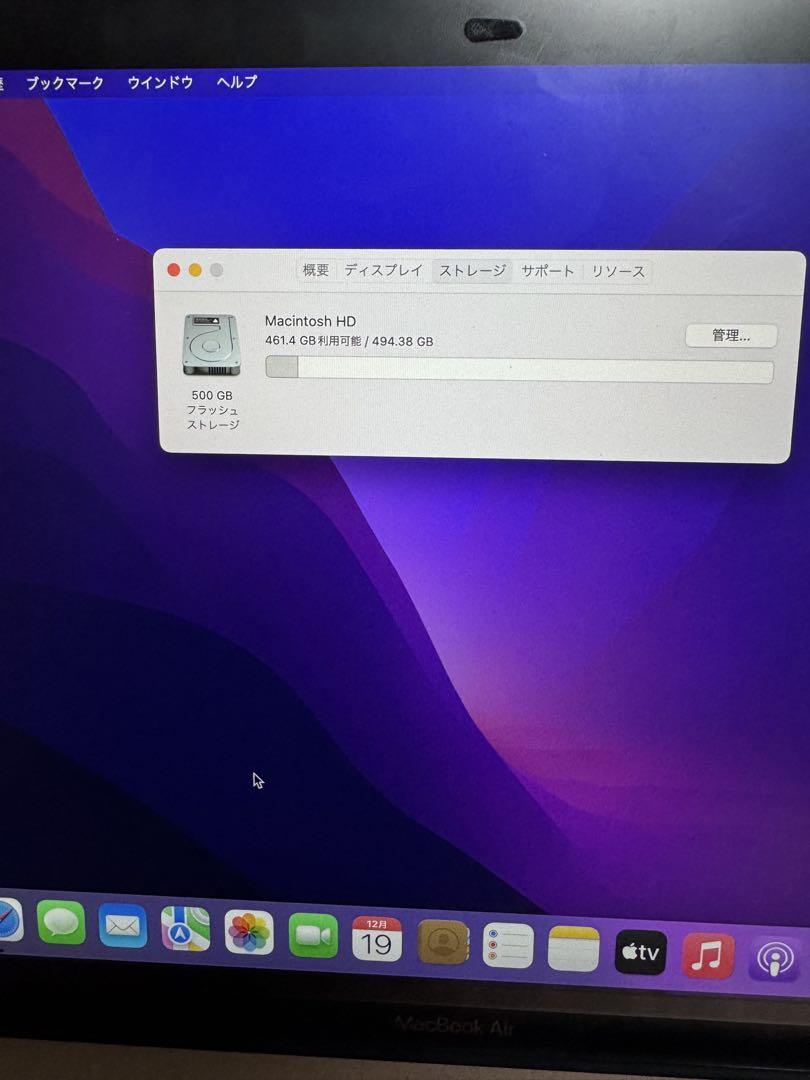Open the Apple TV app in the Dock
Screen dimensions: 810x1080
(x=640, y=953)
